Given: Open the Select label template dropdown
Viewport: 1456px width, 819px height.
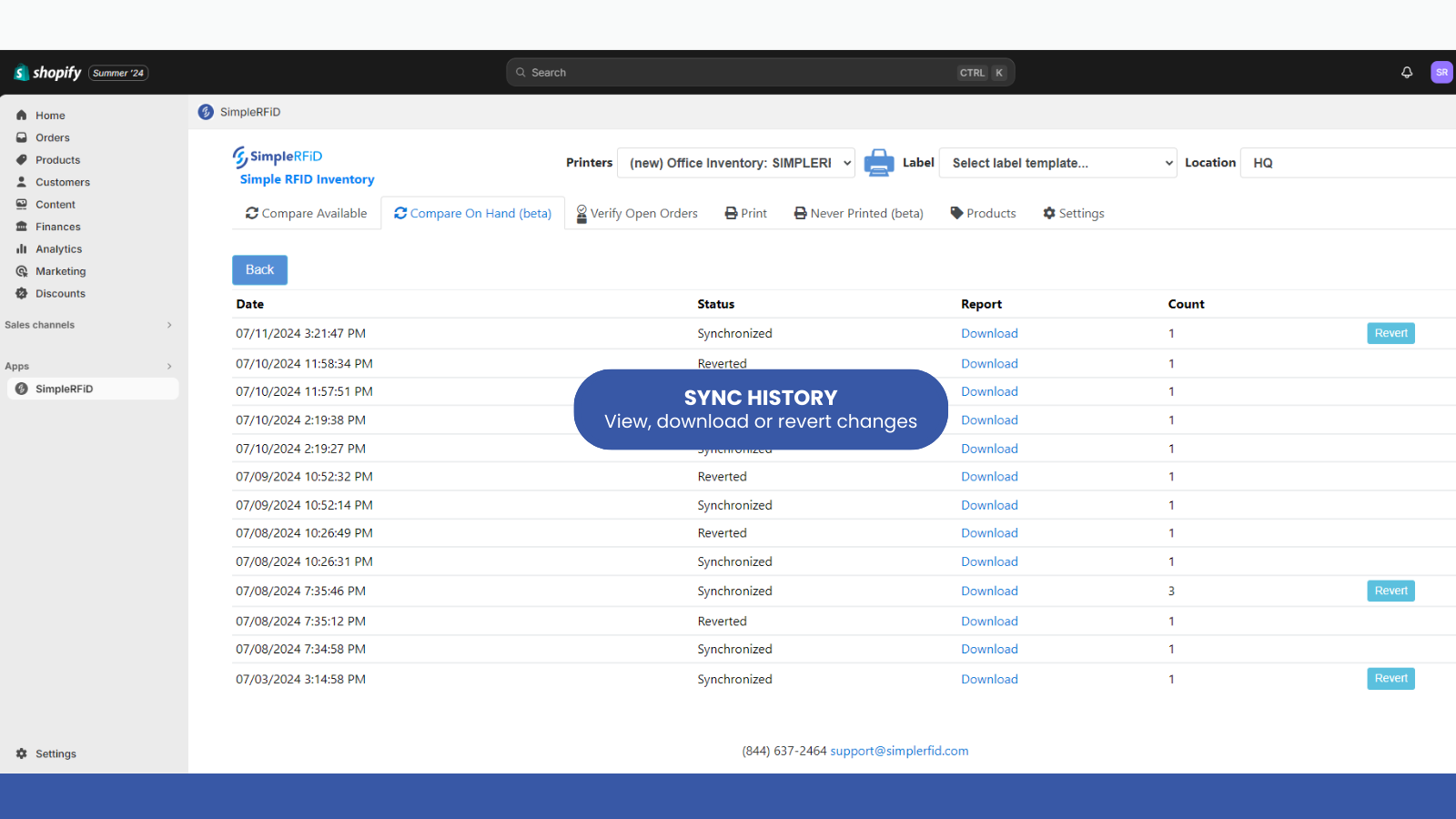Looking at the screenshot, I should [1058, 163].
